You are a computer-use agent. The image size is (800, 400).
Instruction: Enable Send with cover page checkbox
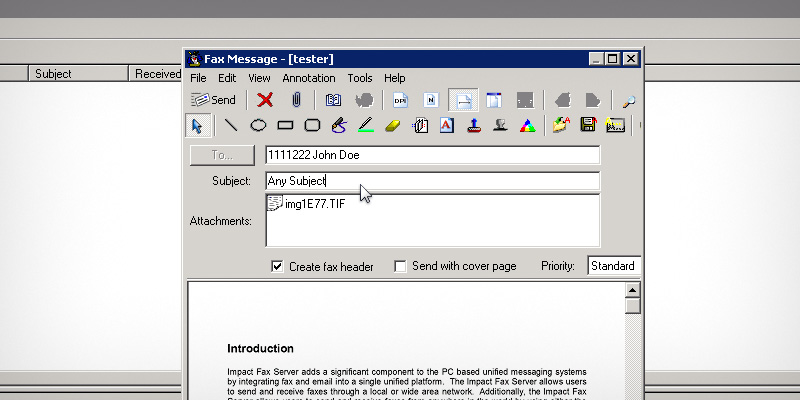[400, 267]
